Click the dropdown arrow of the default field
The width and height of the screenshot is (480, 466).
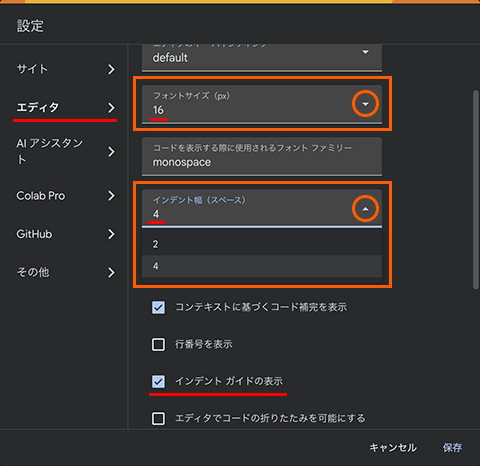[x=365, y=52]
